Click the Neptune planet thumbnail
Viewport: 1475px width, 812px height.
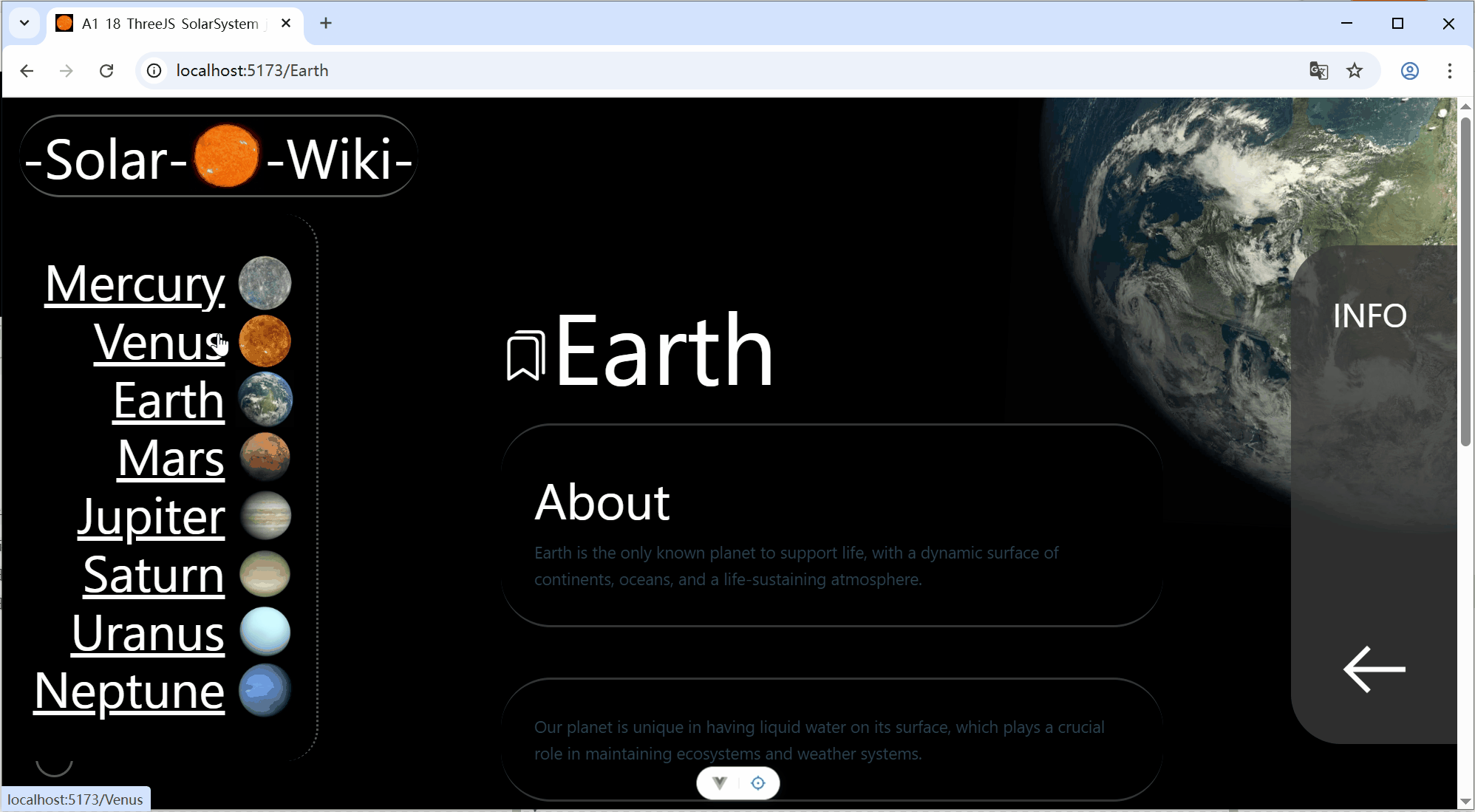point(265,691)
